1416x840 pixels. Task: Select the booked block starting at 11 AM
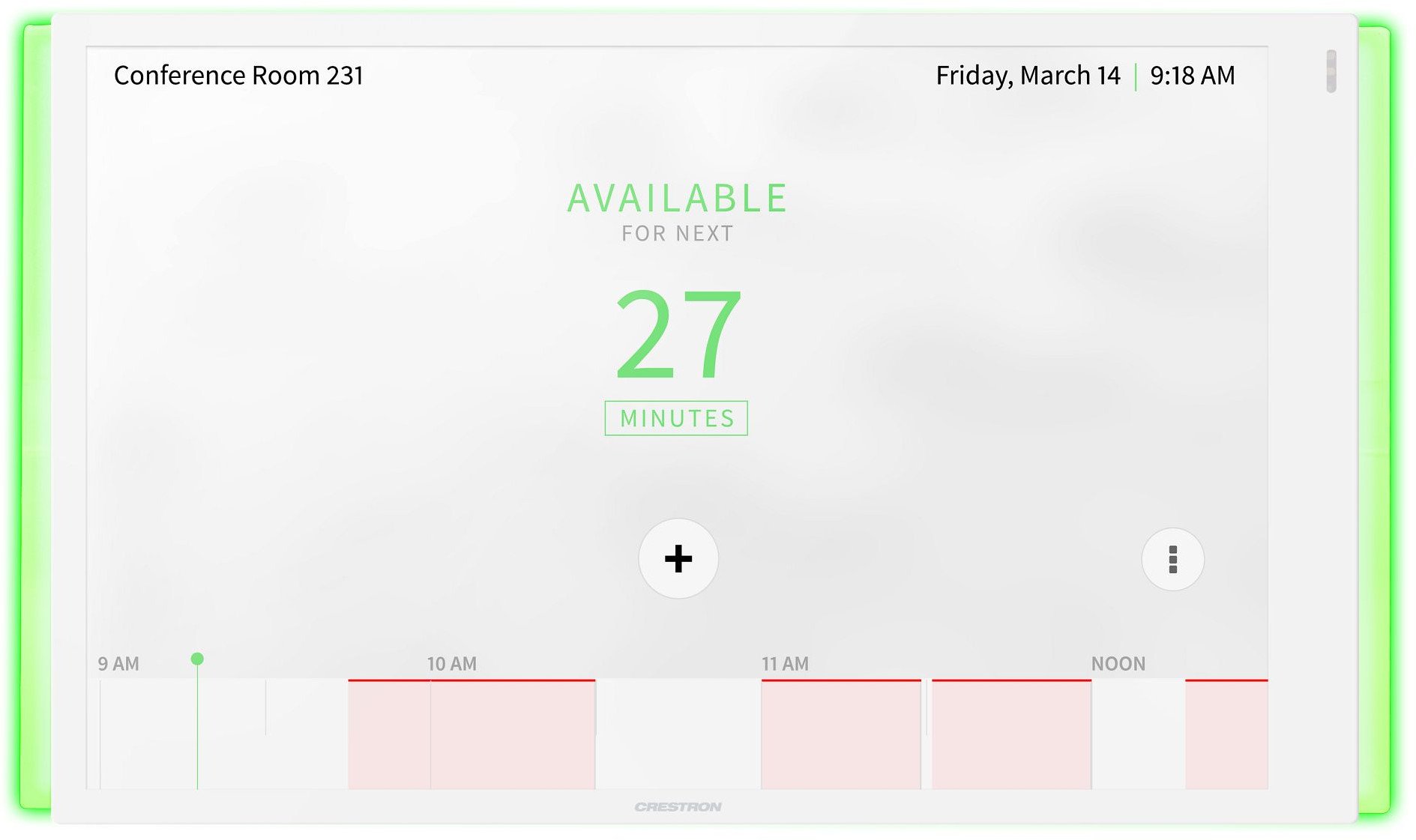[840, 734]
